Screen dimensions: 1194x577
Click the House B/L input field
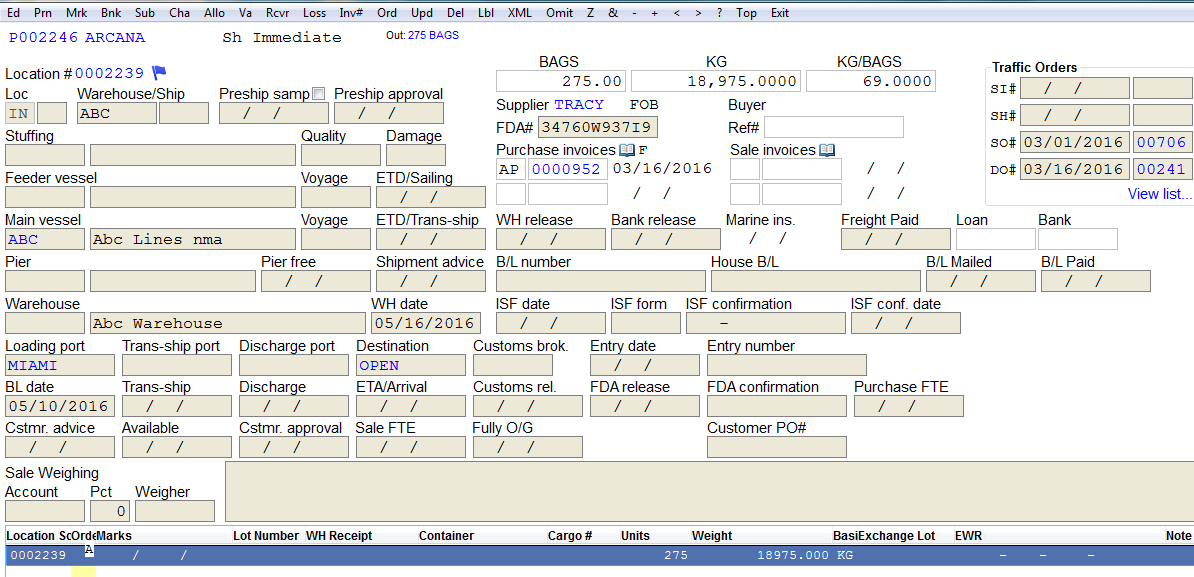816,281
